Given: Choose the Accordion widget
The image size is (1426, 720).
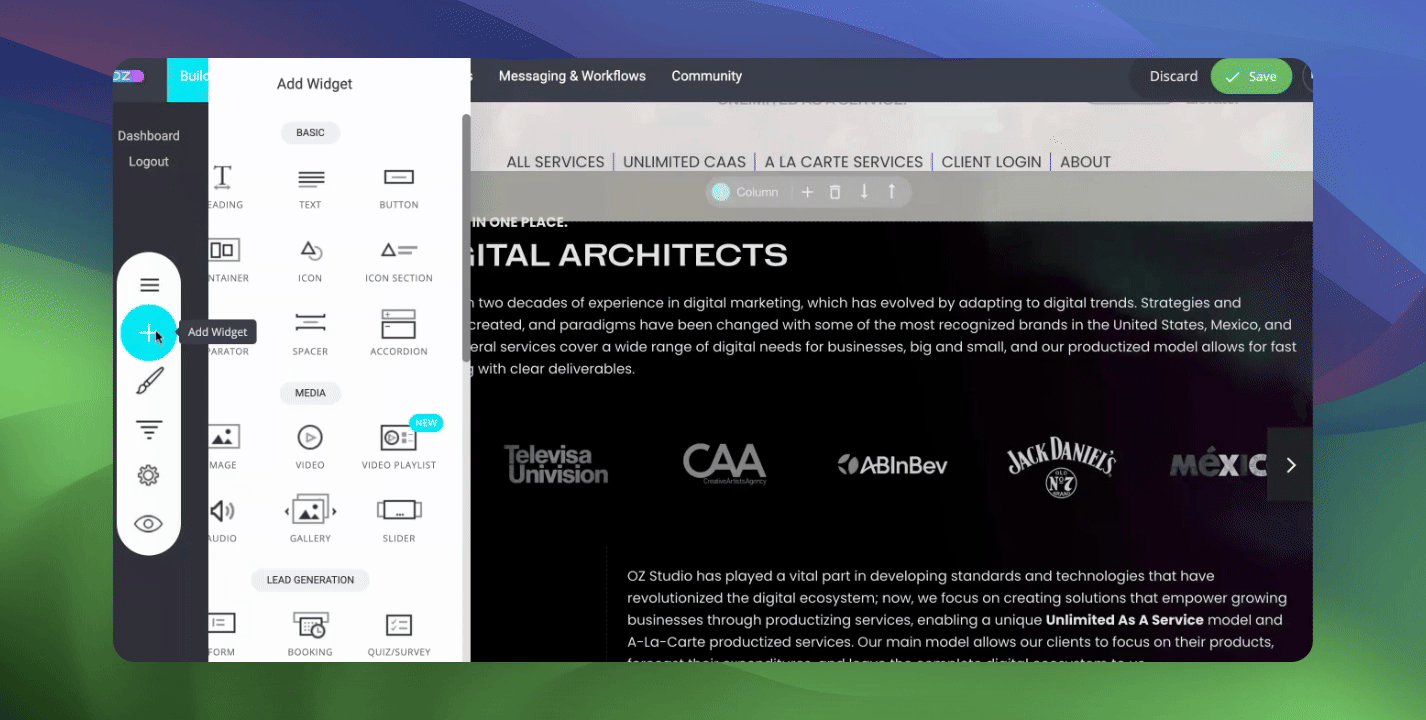Looking at the screenshot, I should [398, 333].
